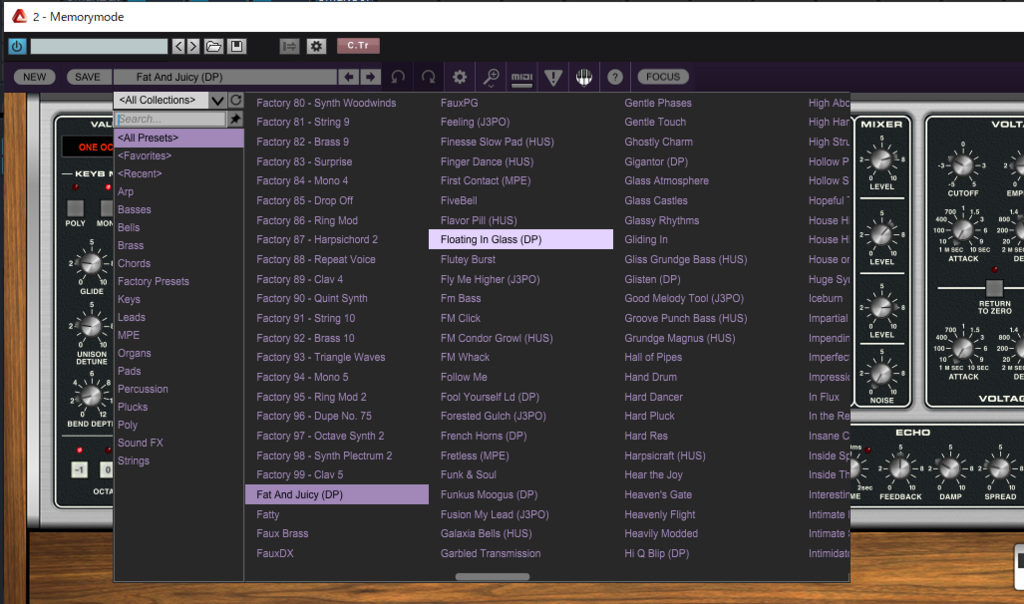1024x604 pixels.
Task: Click the SAVE preset button
Action: [88, 77]
